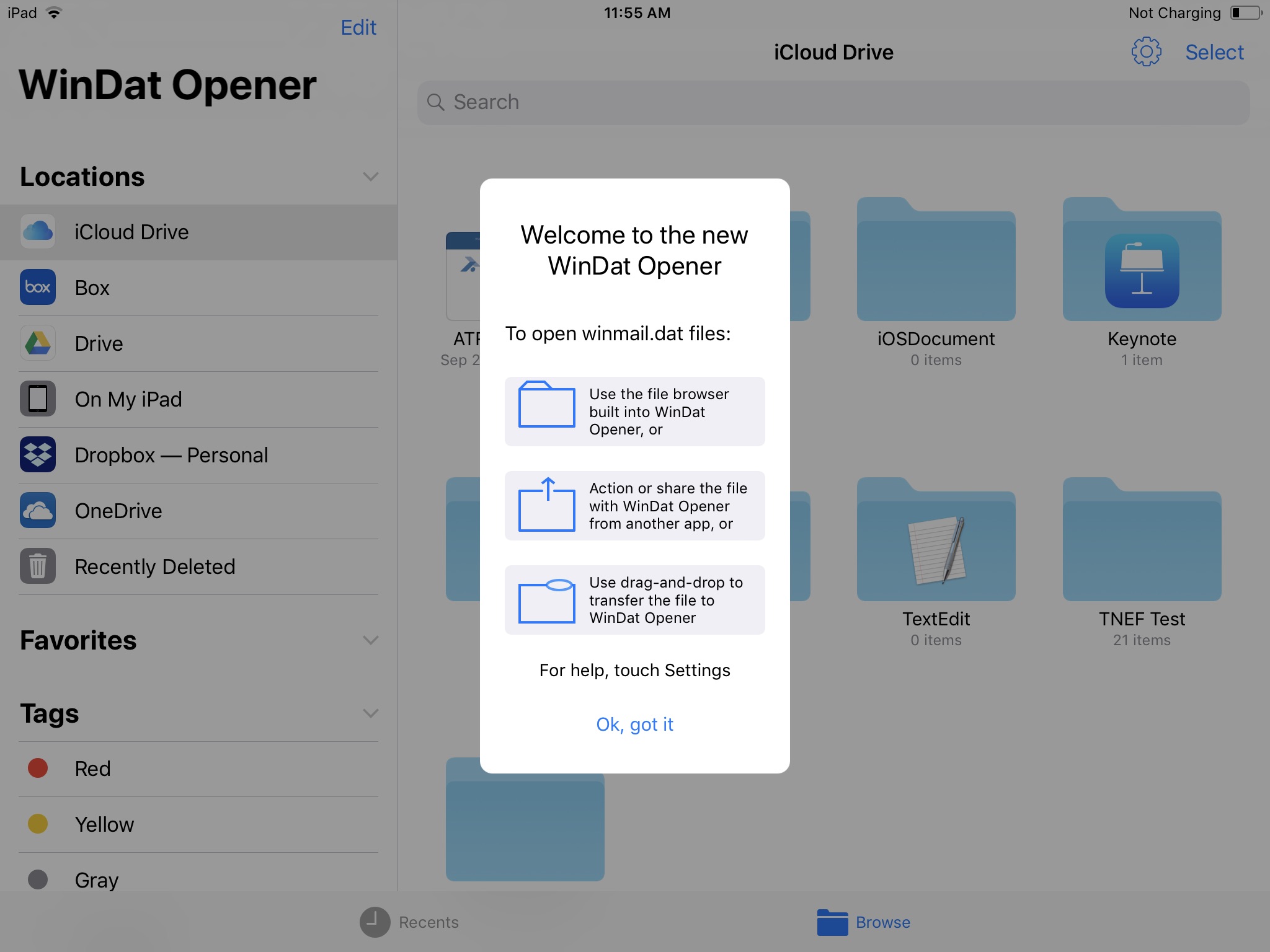Open the Keynote folder
Screen dimensions: 1270x952
1142,260
